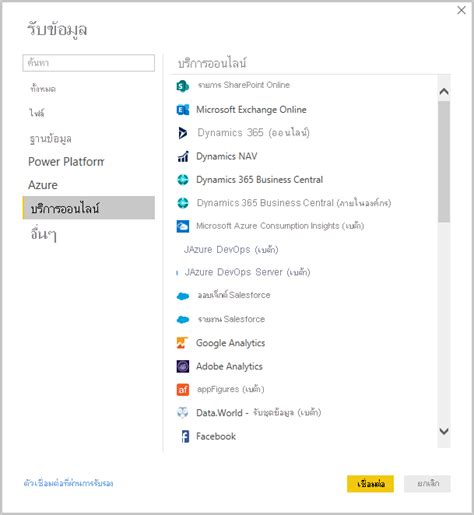Open the ฐานข้อมูล category
This screenshot has width=474, height=515.
pyautogui.click(x=50, y=138)
